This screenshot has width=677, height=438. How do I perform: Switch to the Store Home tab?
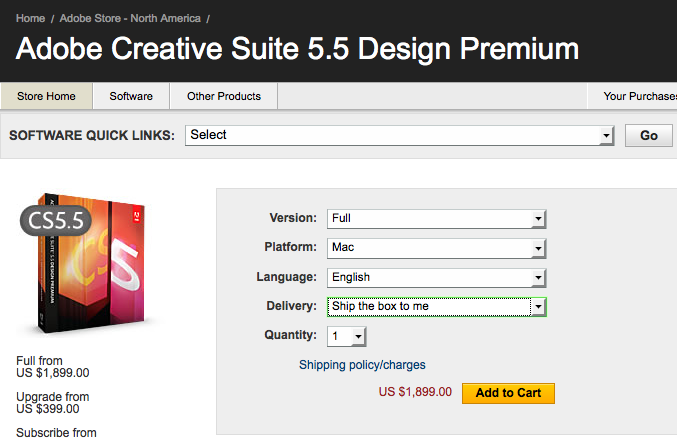click(47, 96)
